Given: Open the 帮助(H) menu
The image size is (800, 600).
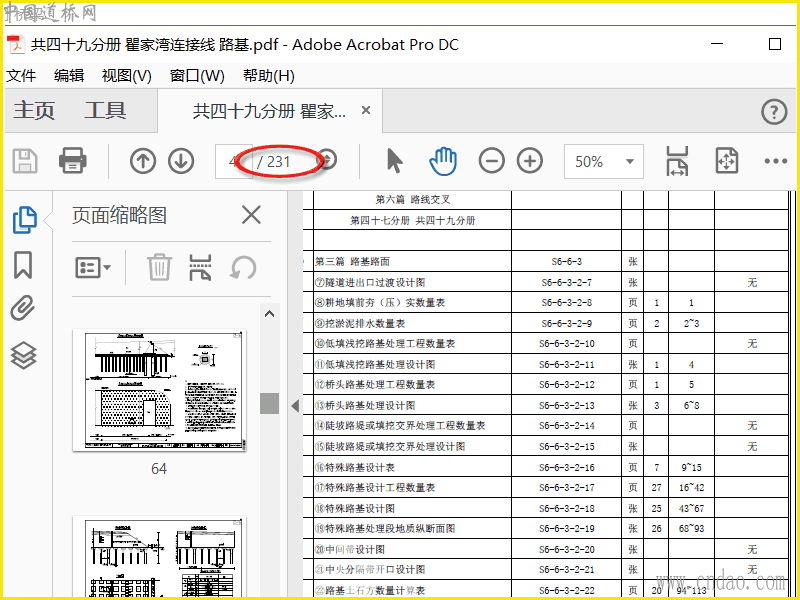Looking at the screenshot, I should (x=269, y=76).
